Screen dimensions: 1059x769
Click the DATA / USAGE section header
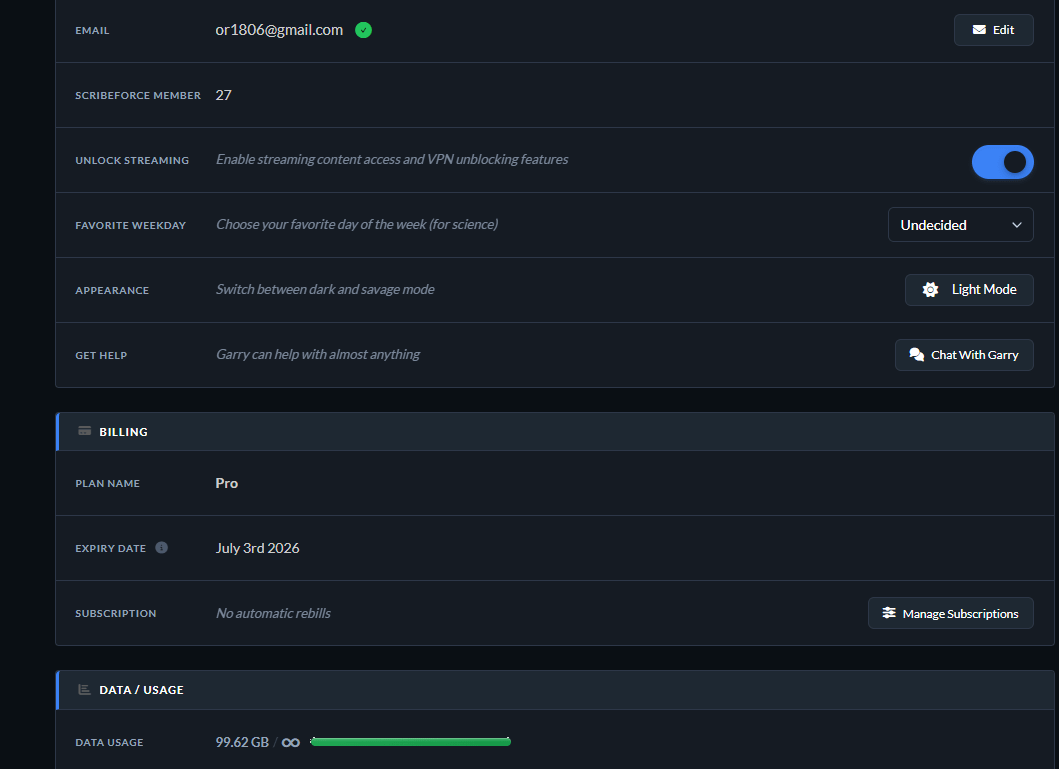[555, 690]
